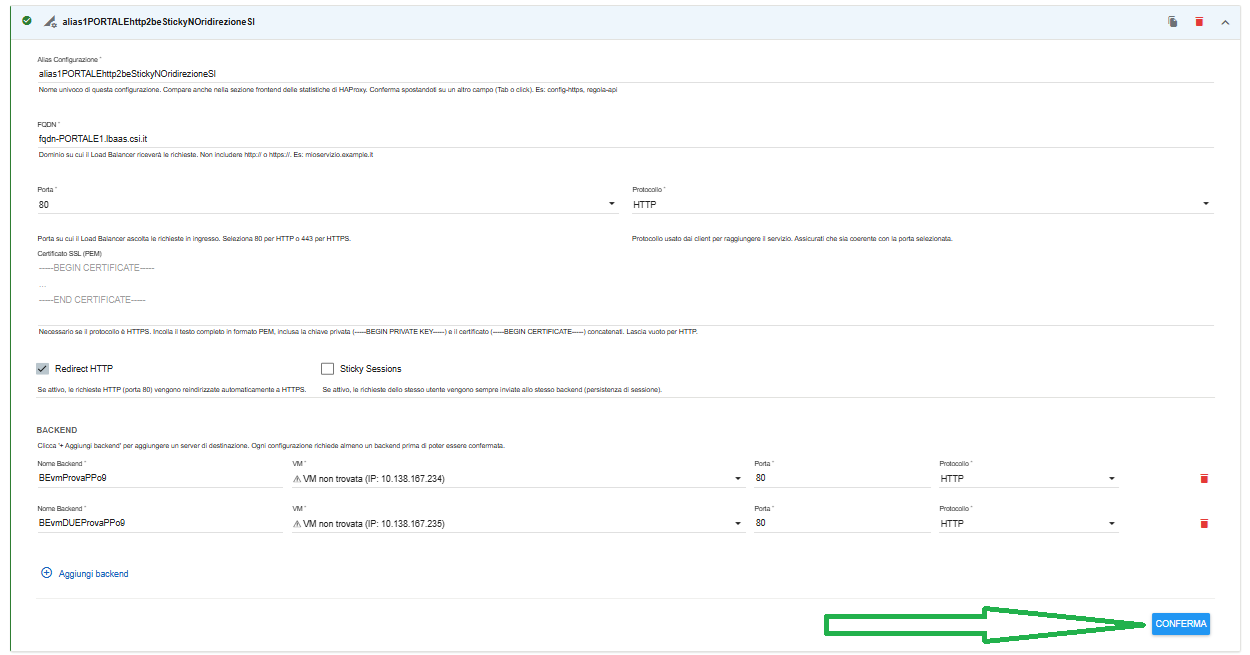Click the BACKEND section heading
Image resolution: width=1250 pixels, height=655 pixels.
coord(57,430)
